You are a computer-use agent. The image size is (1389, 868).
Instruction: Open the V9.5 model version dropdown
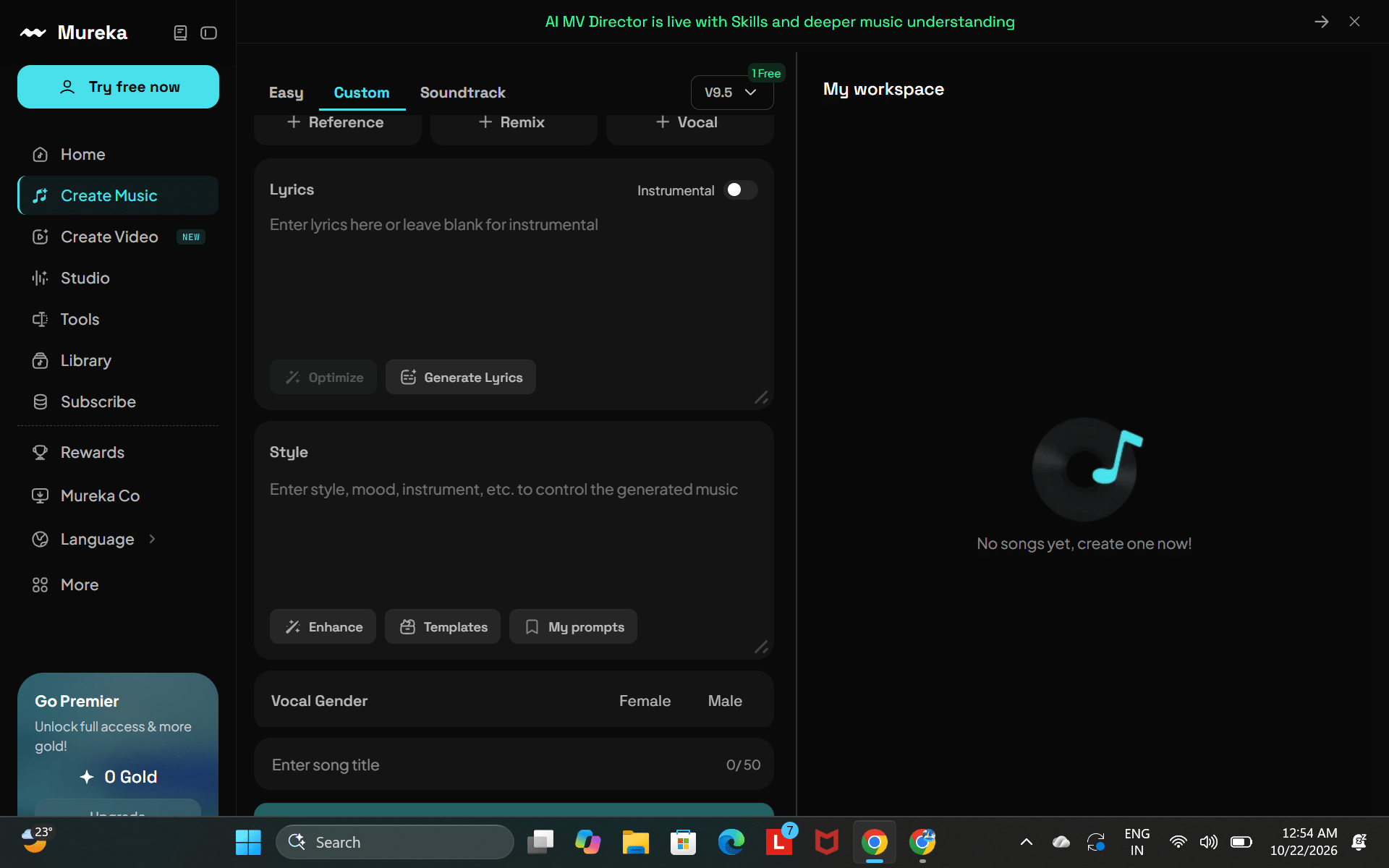click(x=731, y=93)
